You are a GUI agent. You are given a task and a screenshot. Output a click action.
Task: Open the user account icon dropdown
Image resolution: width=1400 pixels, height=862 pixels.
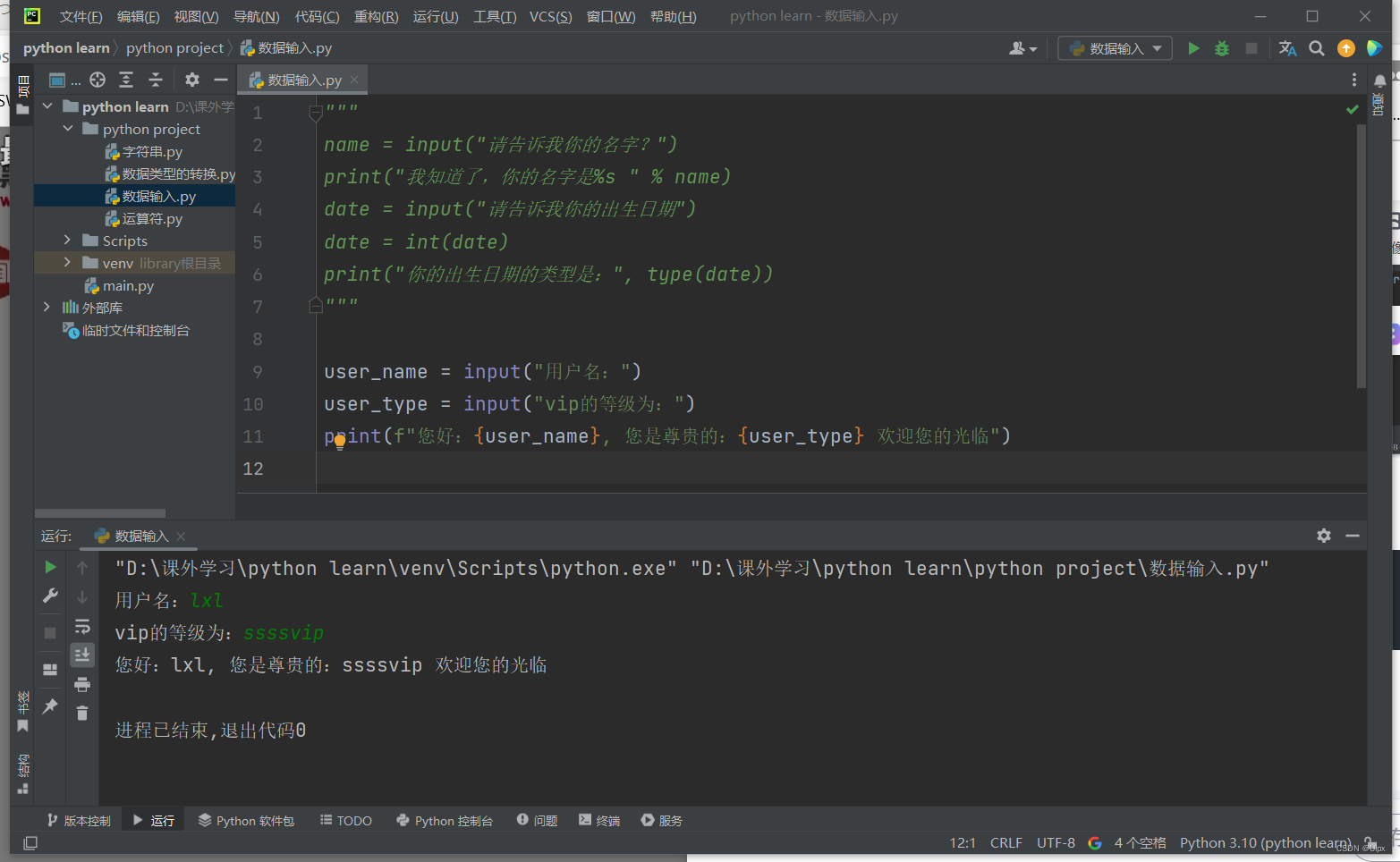(x=1022, y=48)
